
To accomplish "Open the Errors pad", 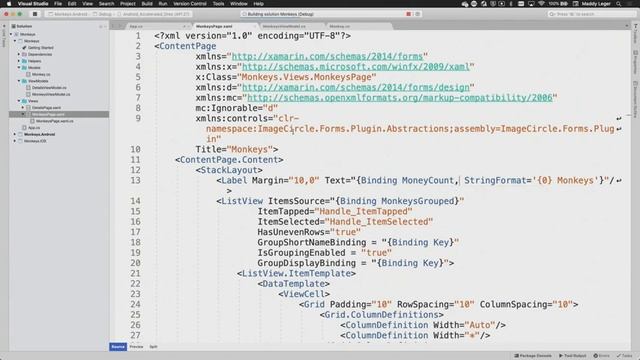I will (601, 356).
